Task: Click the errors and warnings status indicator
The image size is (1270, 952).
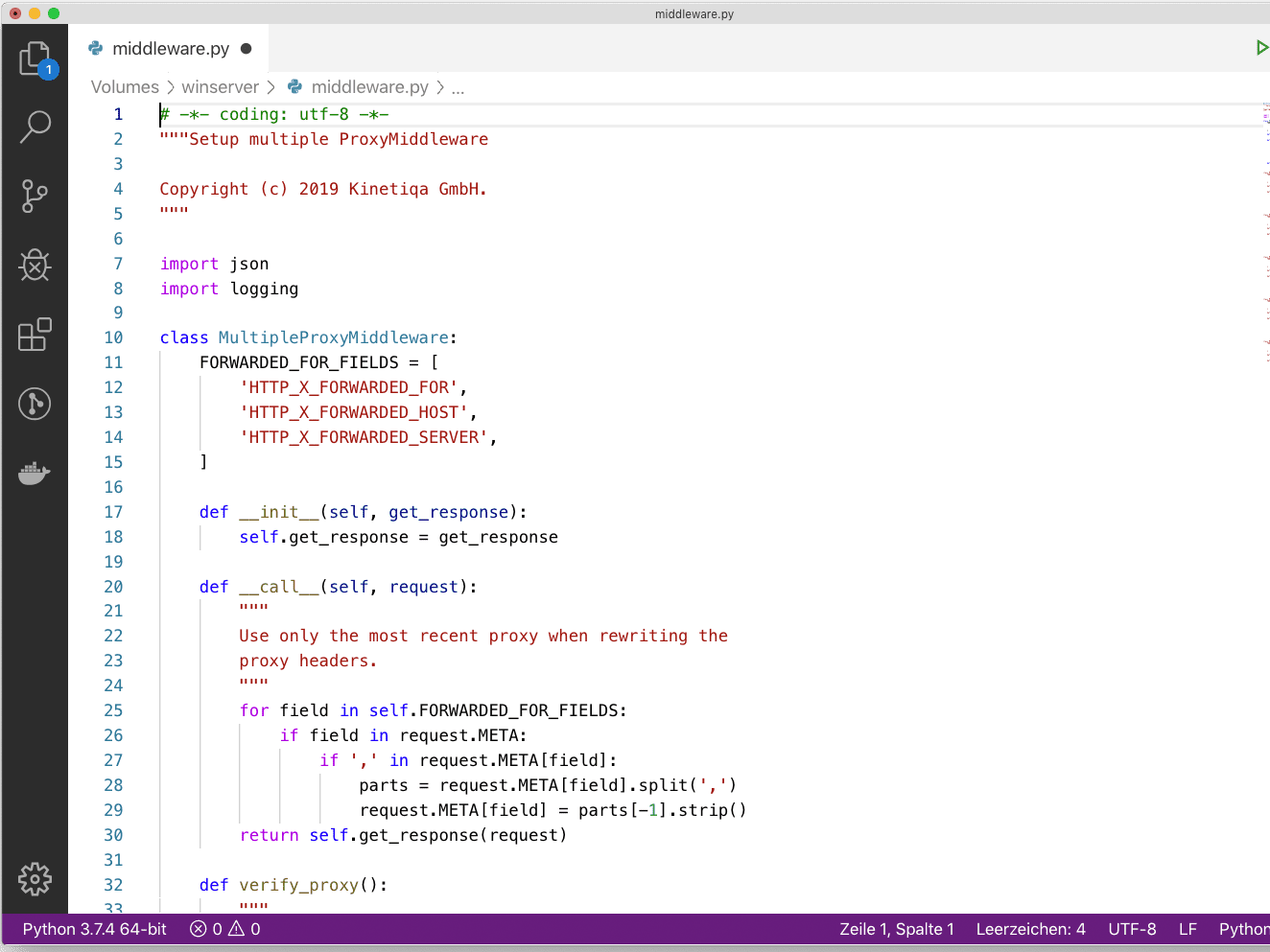Action: (x=225, y=929)
